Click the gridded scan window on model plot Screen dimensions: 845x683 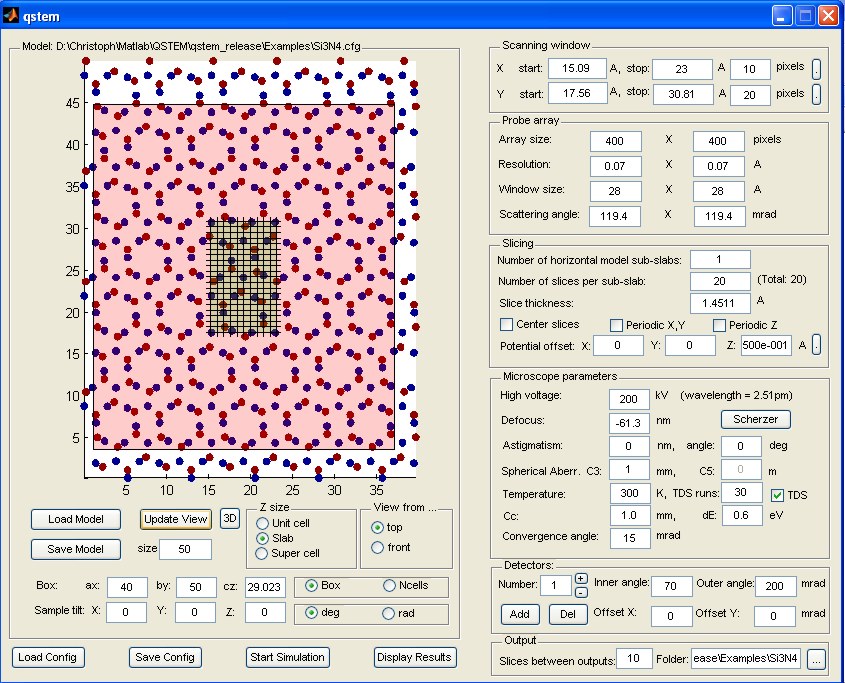[x=244, y=277]
